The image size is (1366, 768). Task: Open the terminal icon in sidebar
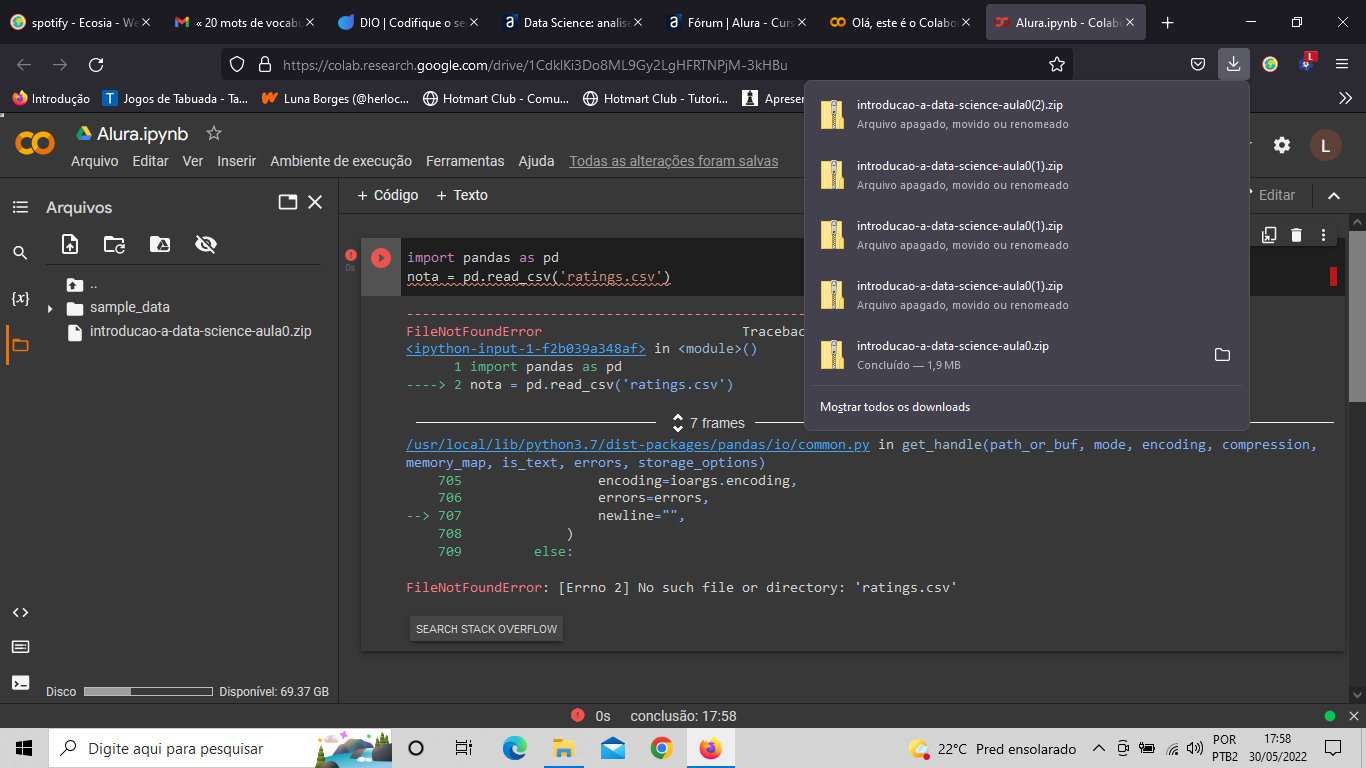[20, 683]
